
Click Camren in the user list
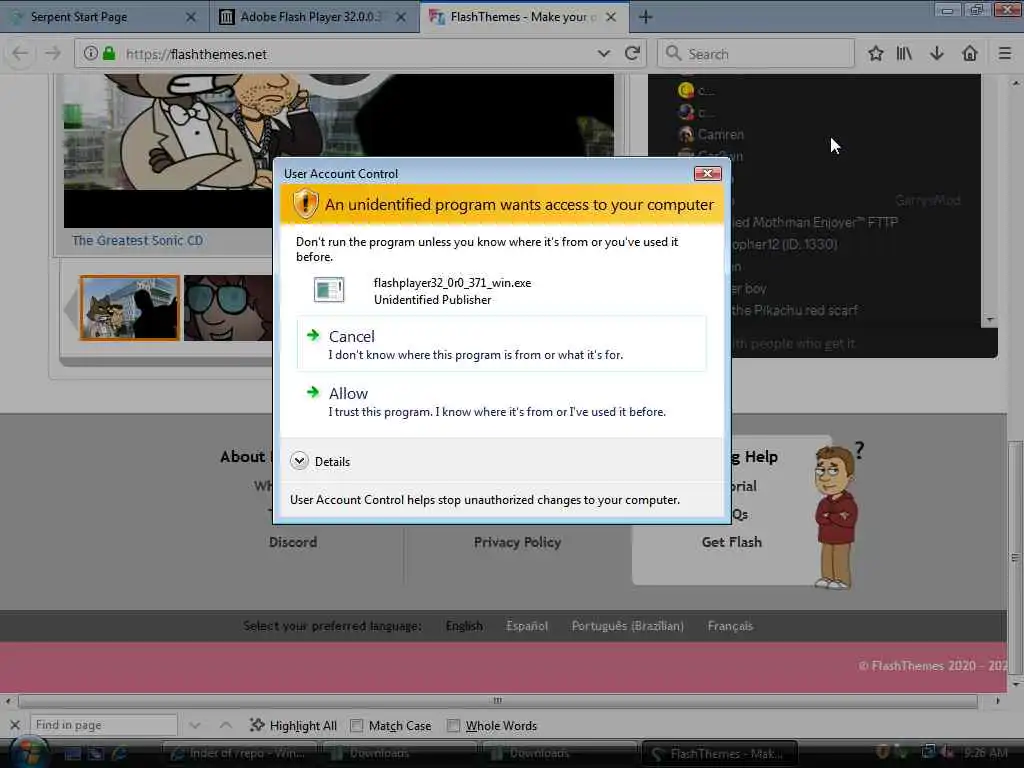(x=720, y=134)
